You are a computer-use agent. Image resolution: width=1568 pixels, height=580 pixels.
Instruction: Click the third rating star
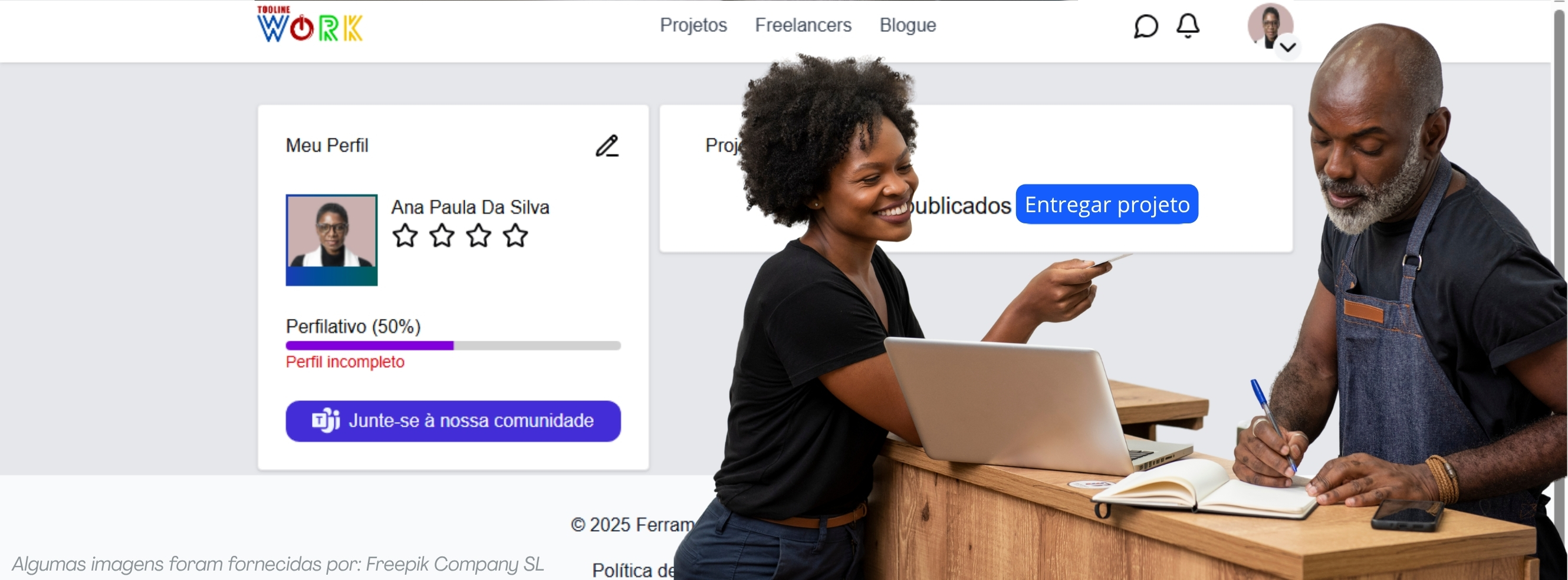478,236
